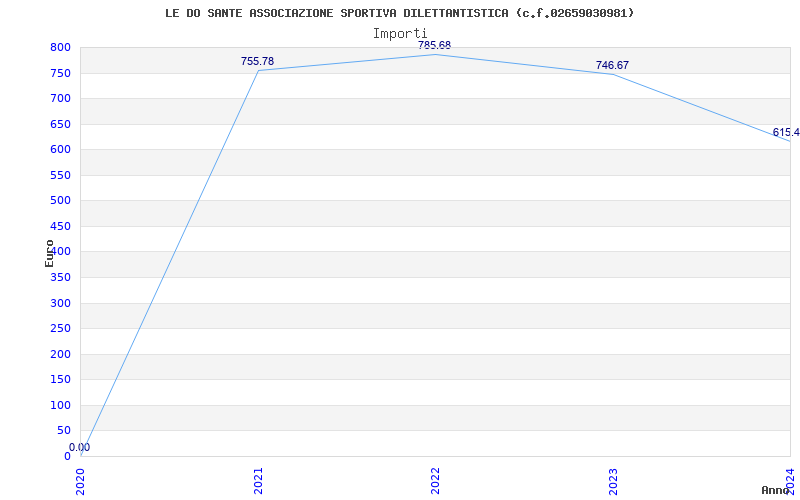This screenshot has width=800, height=500.
Task: Click the chart title LE DO SANTE ASSOCIAZIONE
Action: [399, 13]
